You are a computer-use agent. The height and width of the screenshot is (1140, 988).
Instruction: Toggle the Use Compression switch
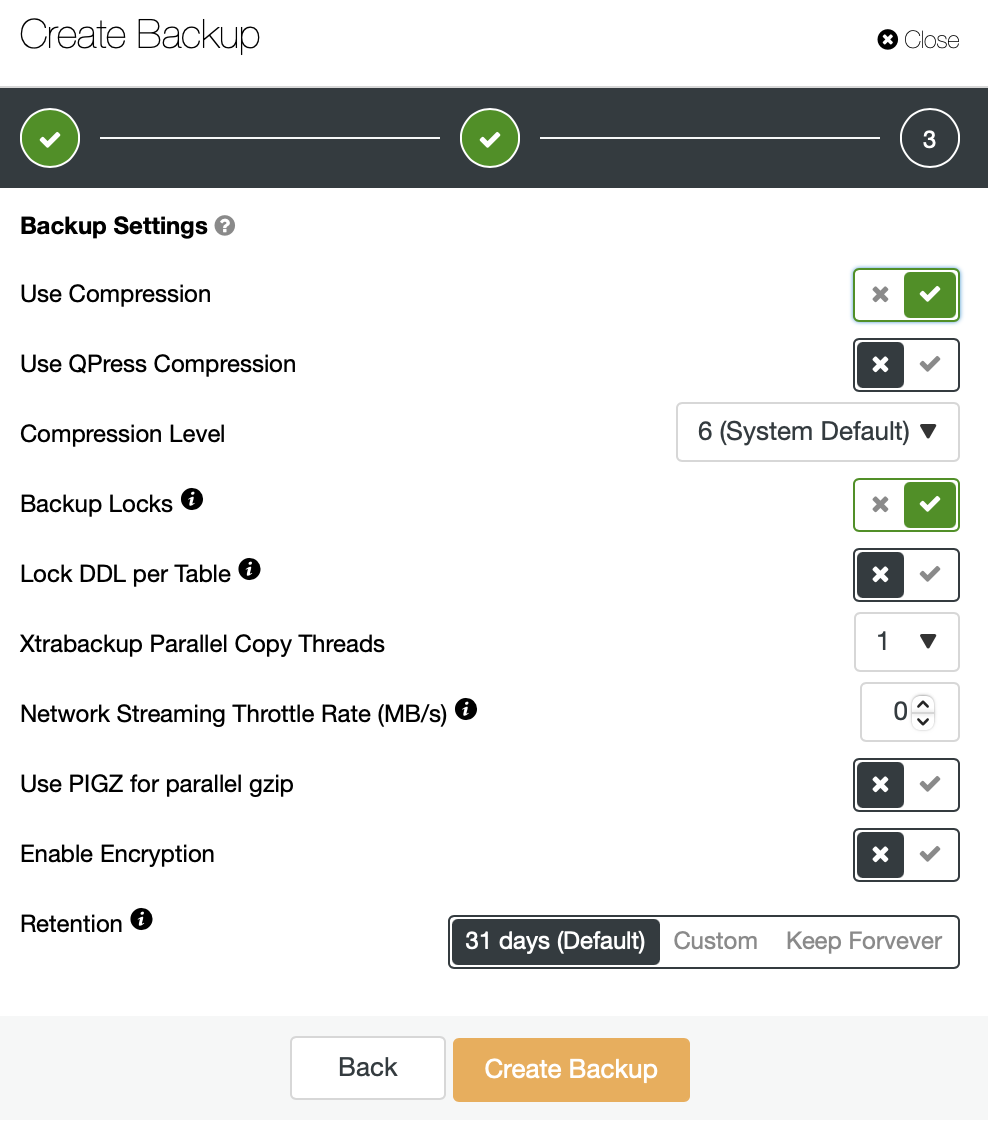tap(907, 294)
